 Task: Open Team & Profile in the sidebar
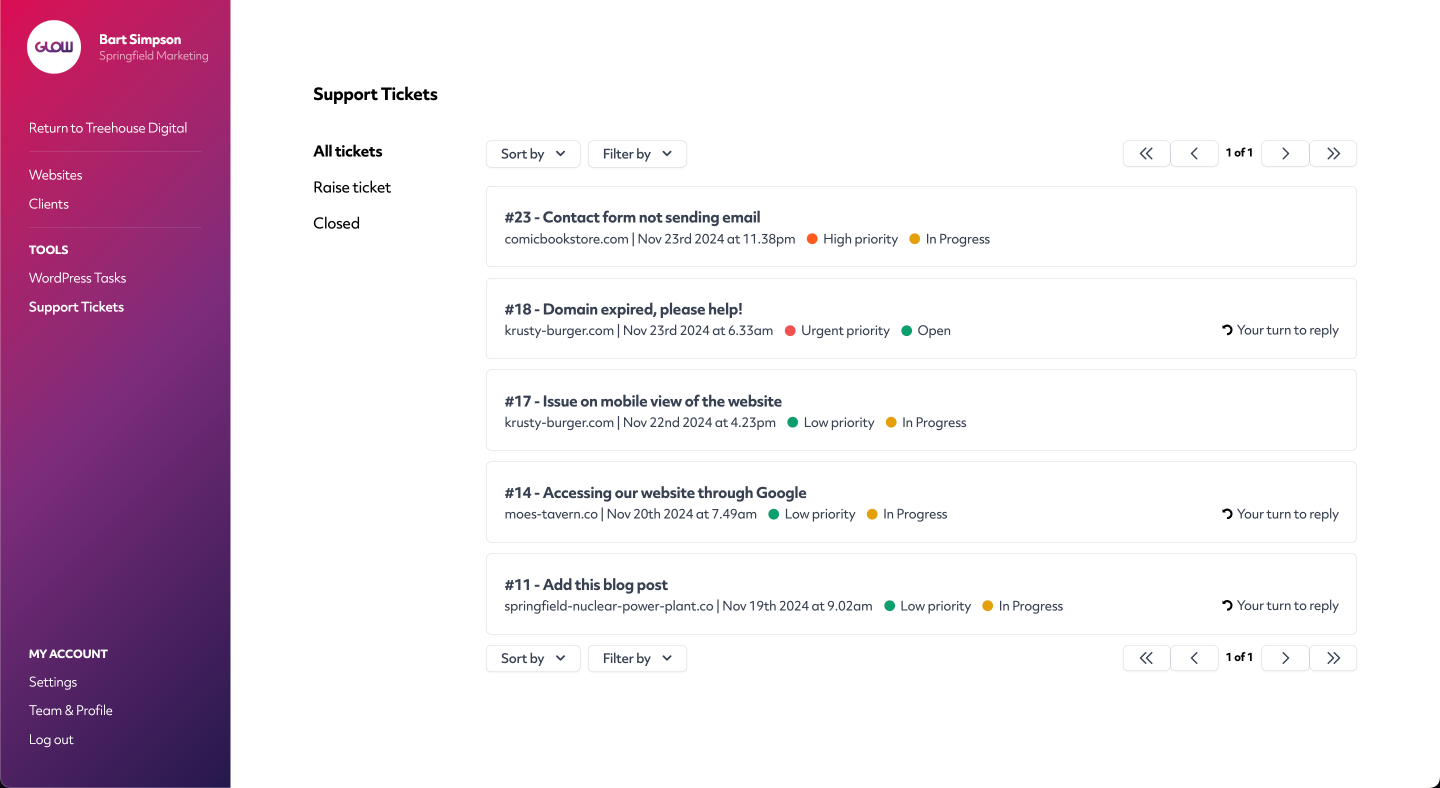(71, 710)
